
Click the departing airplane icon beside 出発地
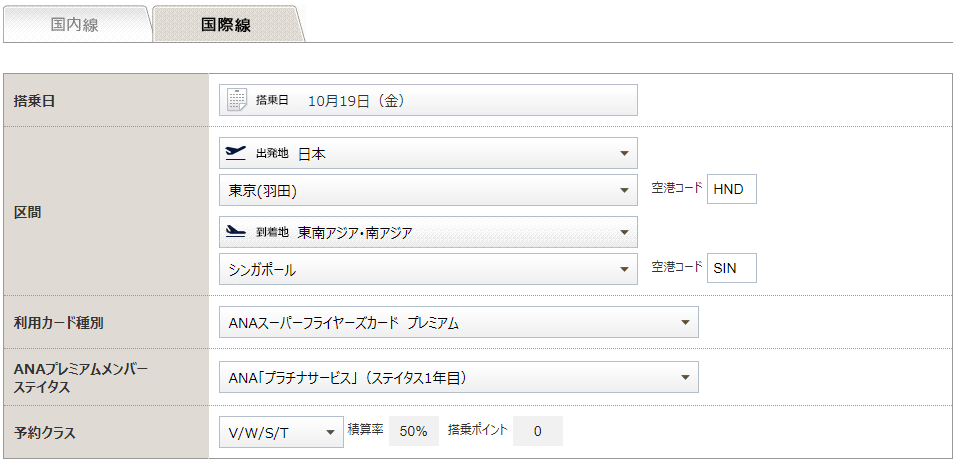(x=235, y=153)
